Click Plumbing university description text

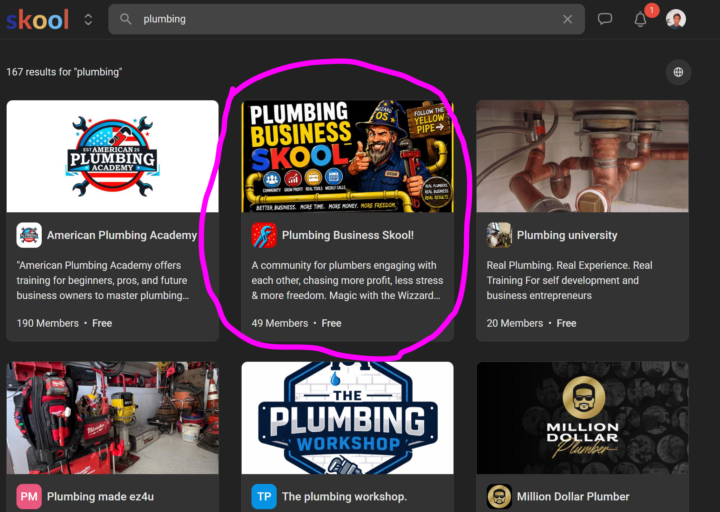(x=569, y=280)
